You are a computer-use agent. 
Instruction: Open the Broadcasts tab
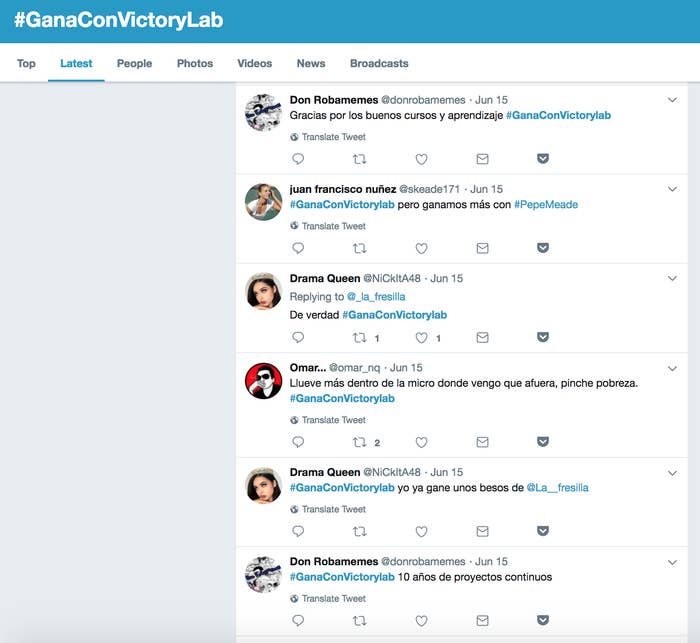379,63
